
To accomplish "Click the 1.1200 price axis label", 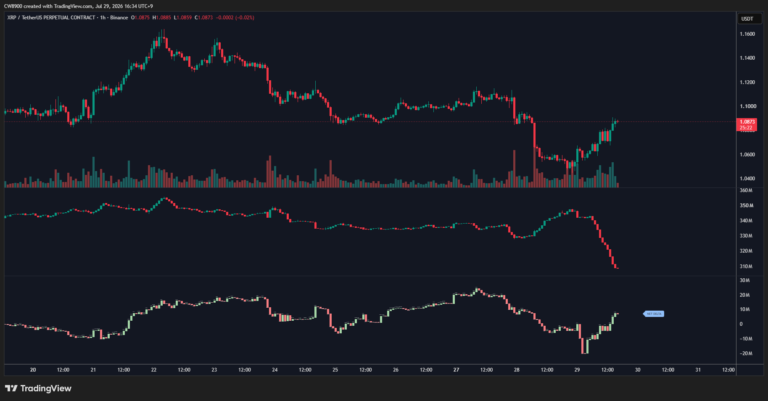I will tap(747, 82).
